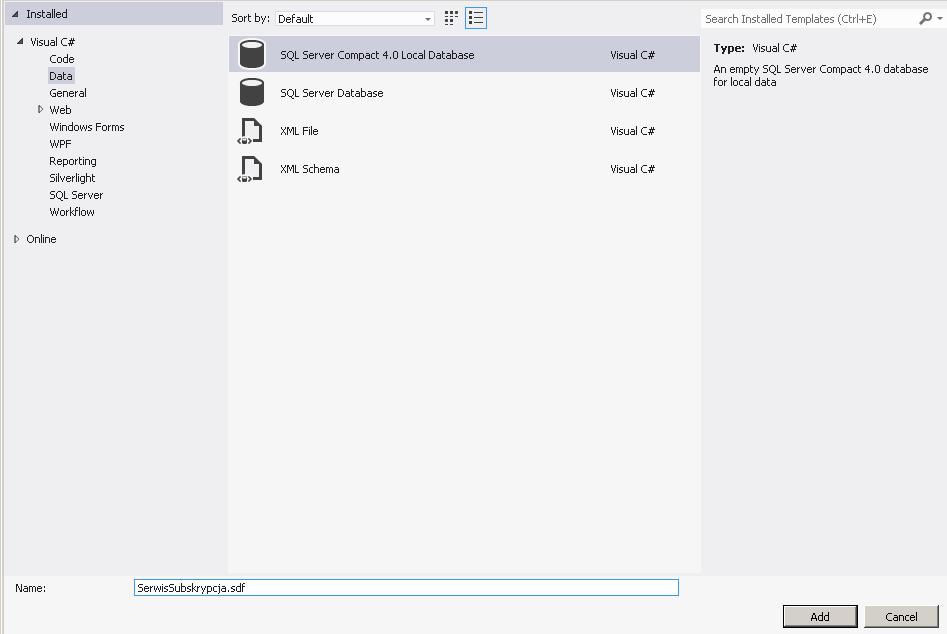Click Visual C# label in SQL Server Database row
947x634 pixels.
click(x=632, y=93)
